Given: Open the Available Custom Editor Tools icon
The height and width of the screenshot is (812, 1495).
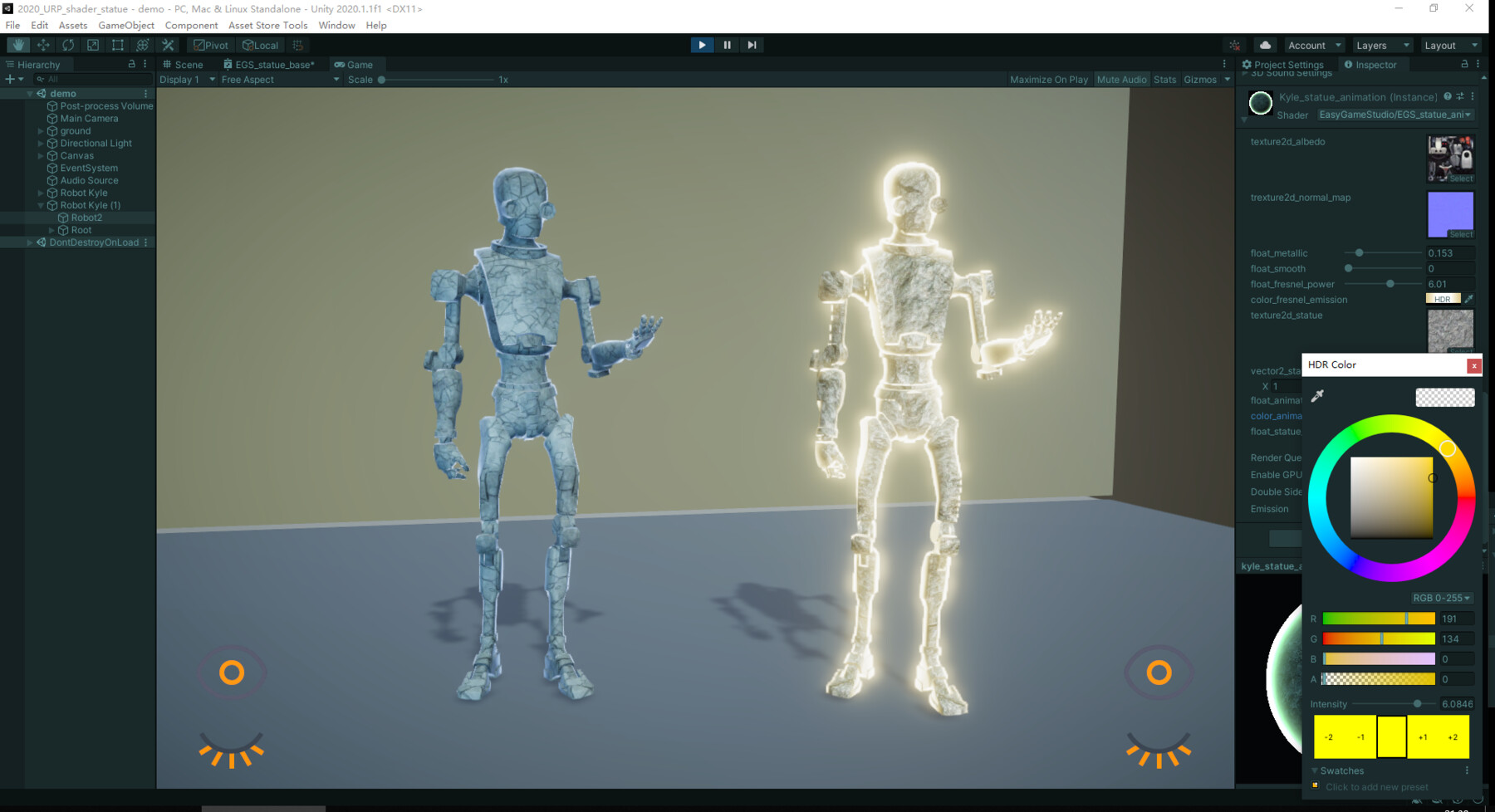Looking at the screenshot, I should point(167,44).
